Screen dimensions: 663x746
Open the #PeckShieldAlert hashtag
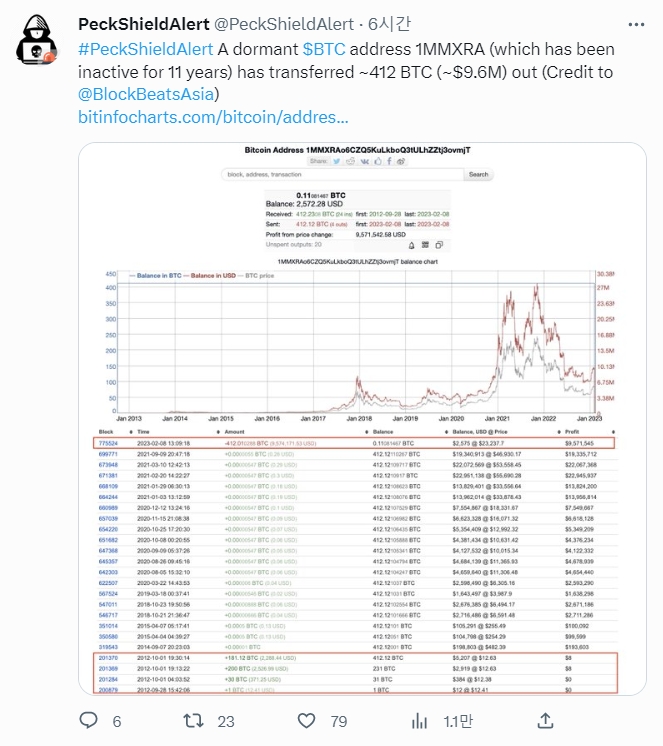(x=147, y=48)
